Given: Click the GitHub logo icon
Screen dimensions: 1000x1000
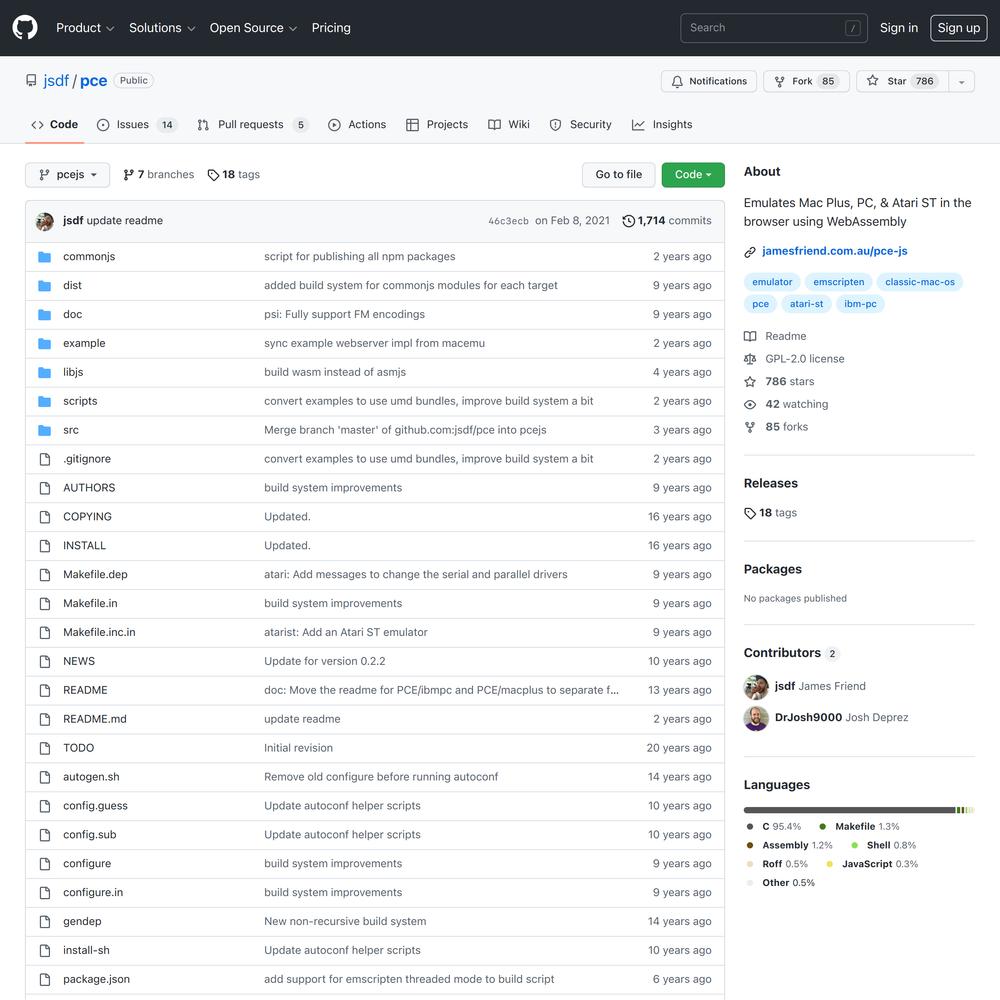Looking at the screenshot, I should (25, 27).
